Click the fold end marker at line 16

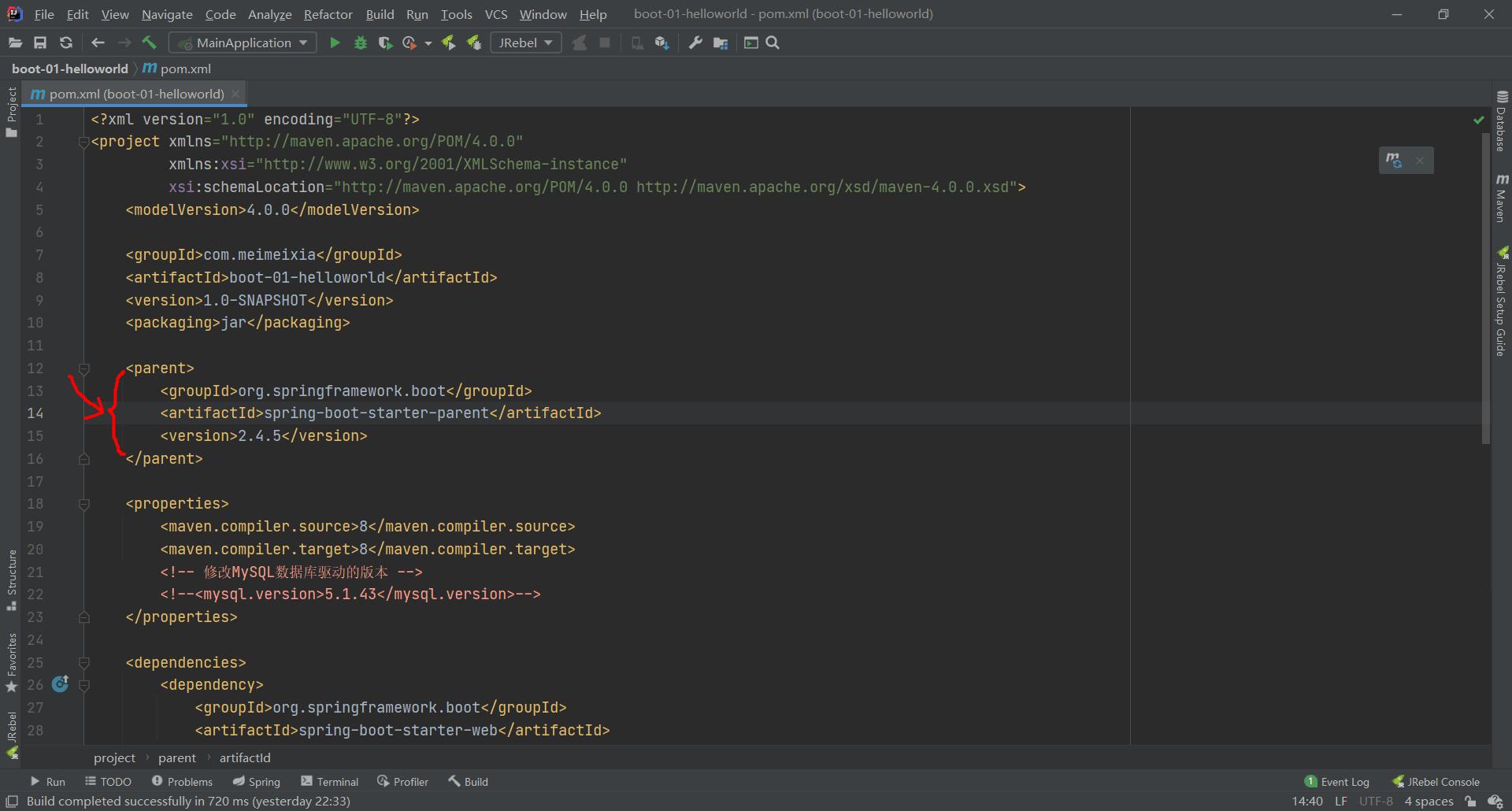click(x=83, y=459)
